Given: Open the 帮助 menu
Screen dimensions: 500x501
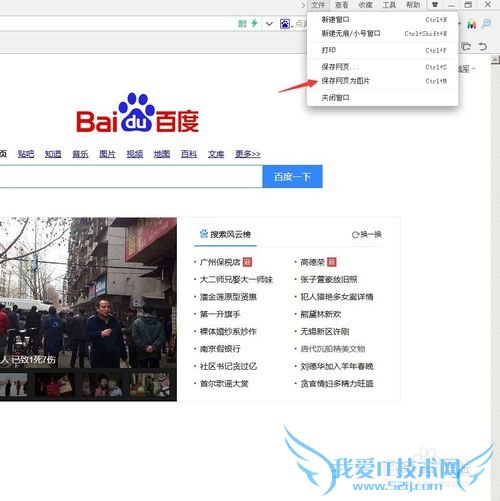Looking at the screenshot, I should [413, 5].
